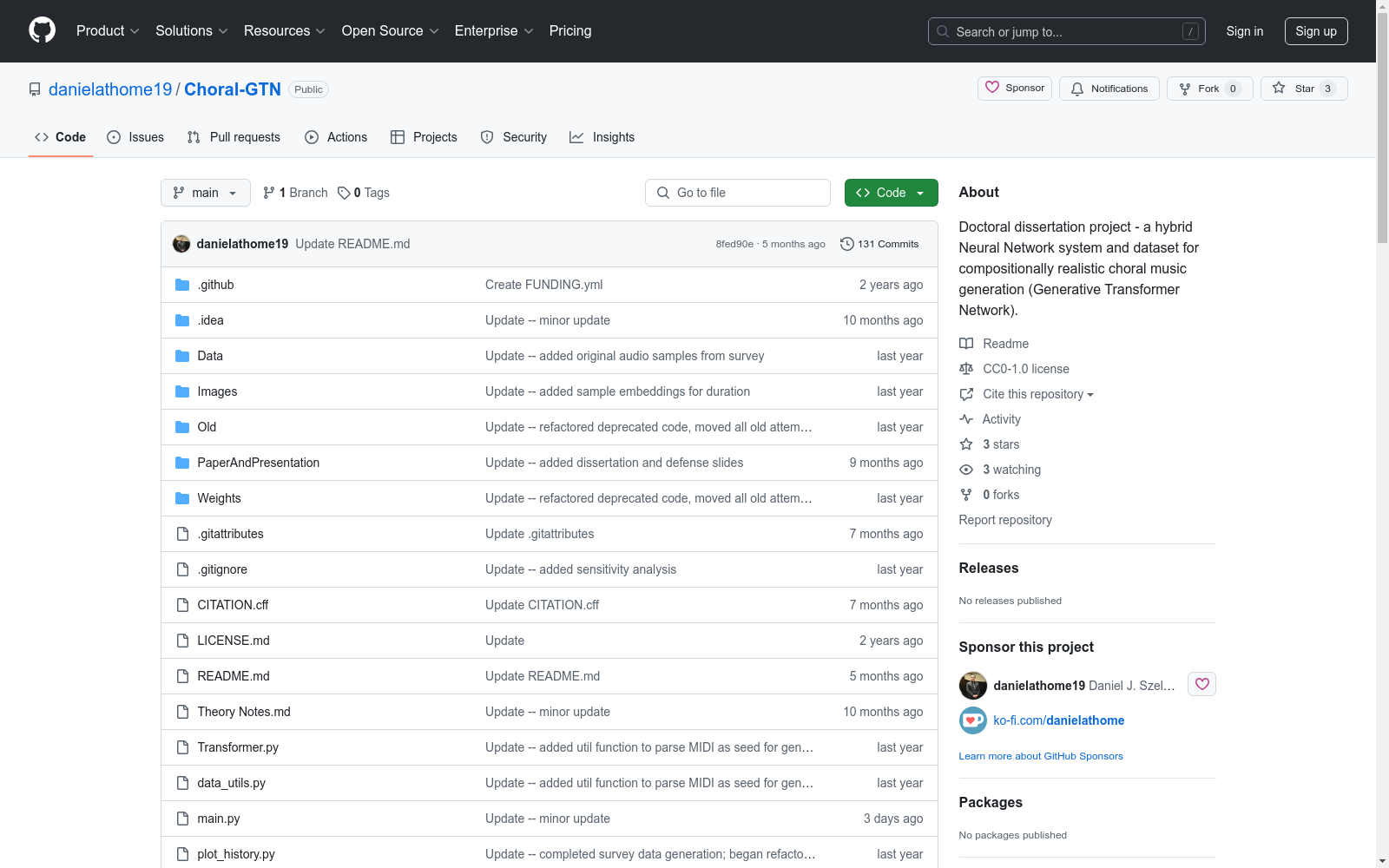Click the Old folder icon
Screen dimensions: 1389x868
[182, 427]
